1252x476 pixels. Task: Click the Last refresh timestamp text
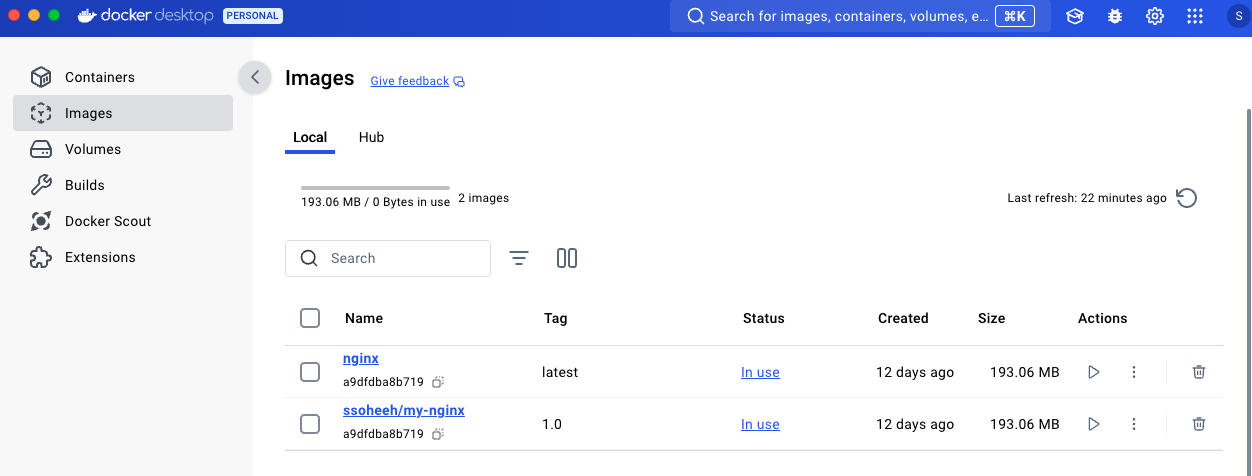coord(1087,198)
